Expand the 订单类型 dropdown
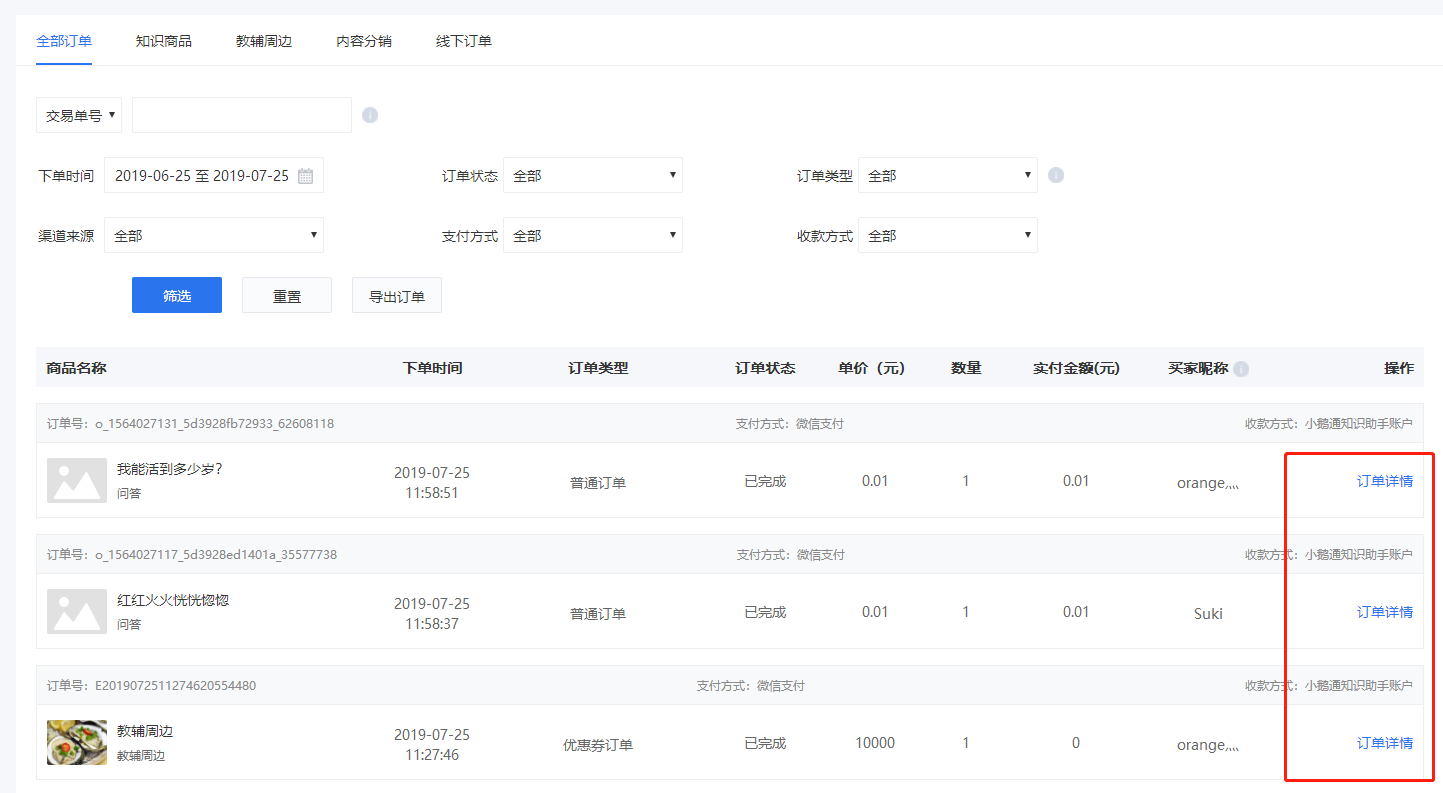Screen dimensions: 1443x793 coord(948,175)
